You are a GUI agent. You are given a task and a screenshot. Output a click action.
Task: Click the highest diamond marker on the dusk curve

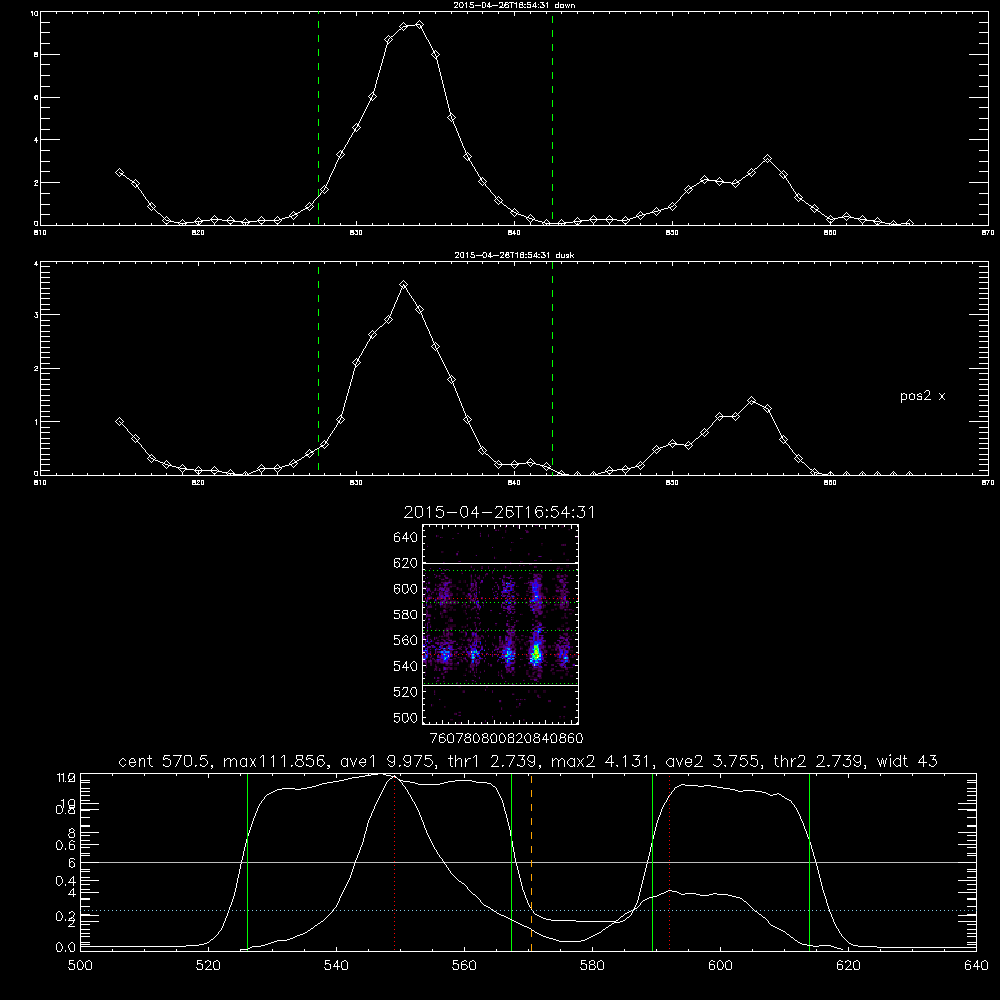coord(403,284)
